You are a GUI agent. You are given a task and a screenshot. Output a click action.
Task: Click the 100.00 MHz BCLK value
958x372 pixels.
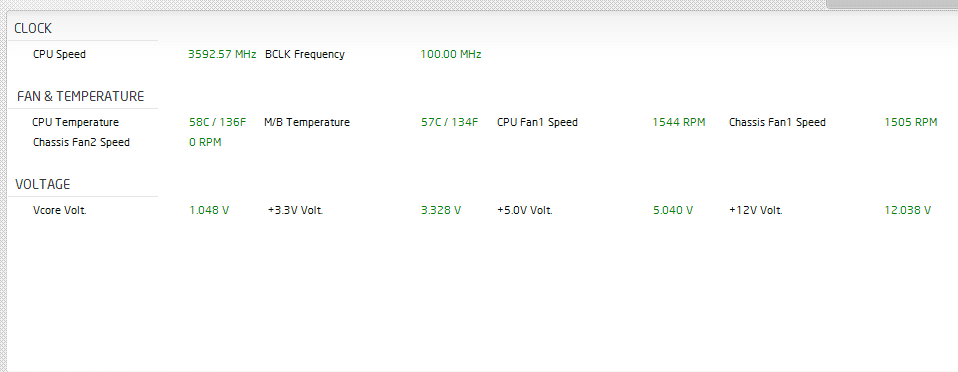[451, 54]
